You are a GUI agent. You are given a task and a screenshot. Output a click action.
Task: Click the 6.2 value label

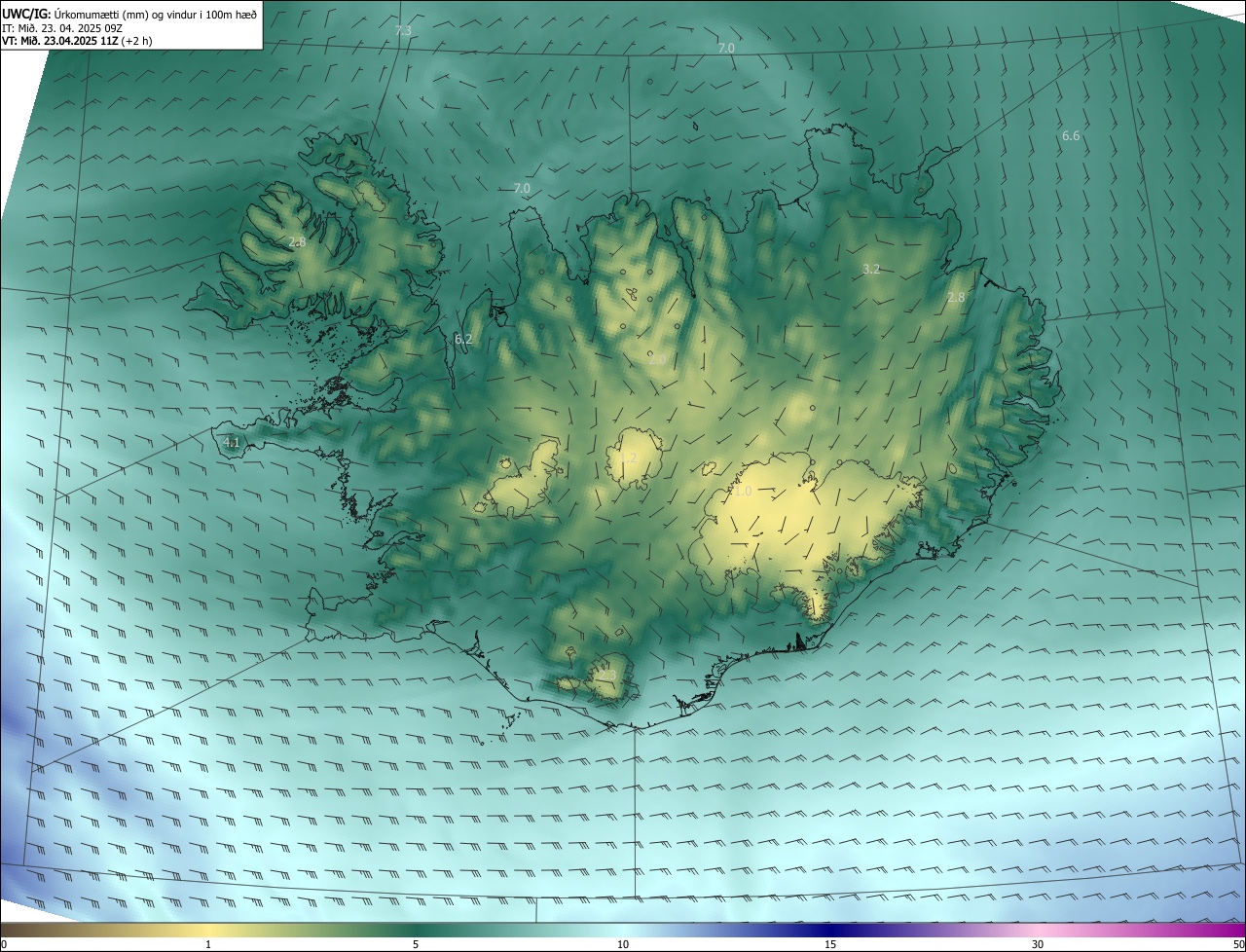(463, 340)
